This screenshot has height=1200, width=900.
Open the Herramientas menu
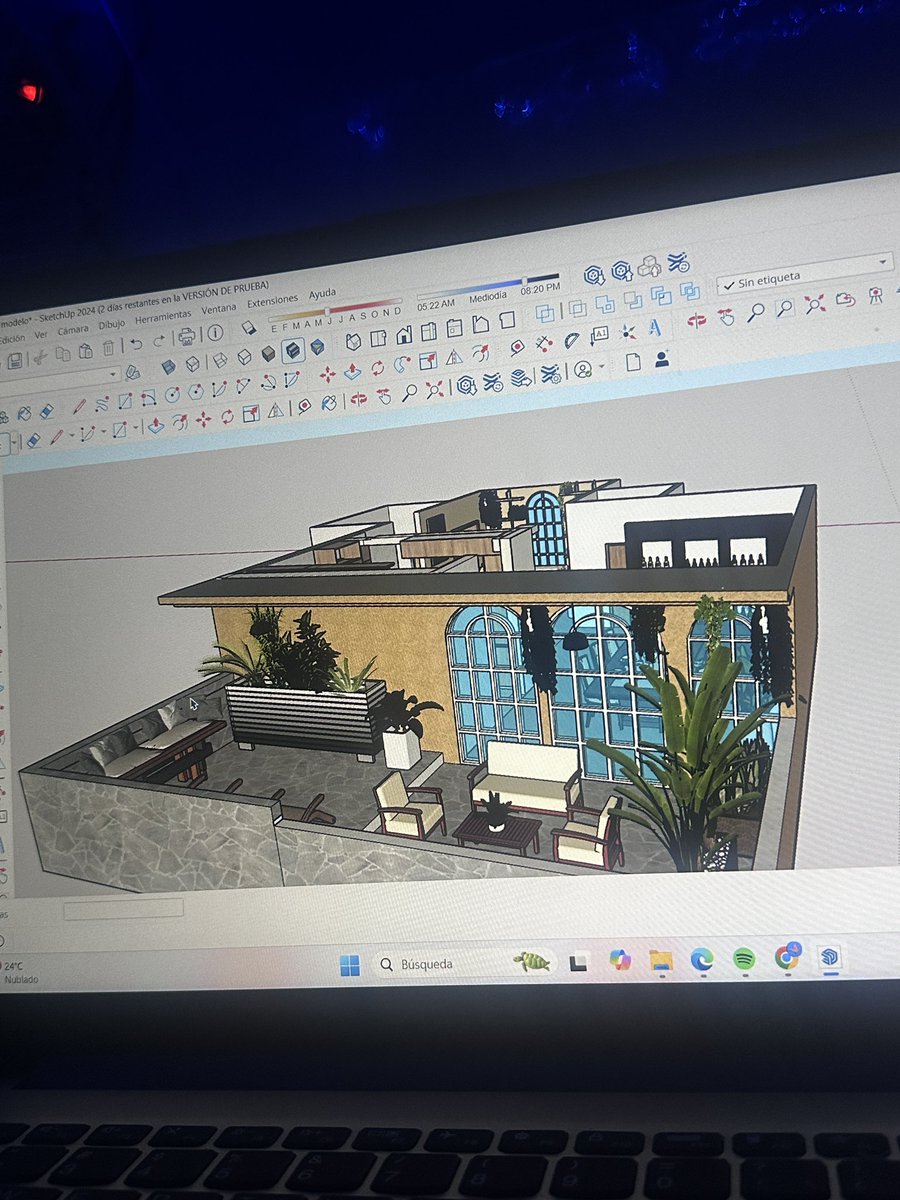click(163, 317)
